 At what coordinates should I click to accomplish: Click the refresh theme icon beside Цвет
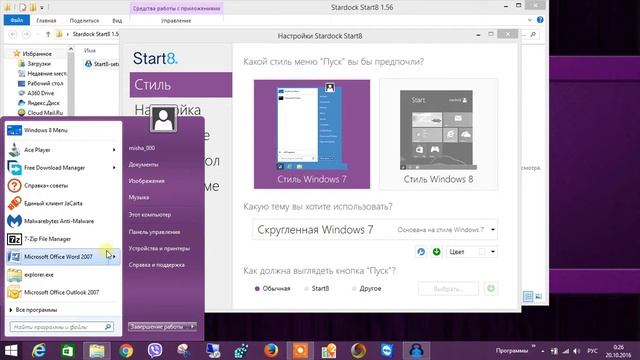pos(421,252)
